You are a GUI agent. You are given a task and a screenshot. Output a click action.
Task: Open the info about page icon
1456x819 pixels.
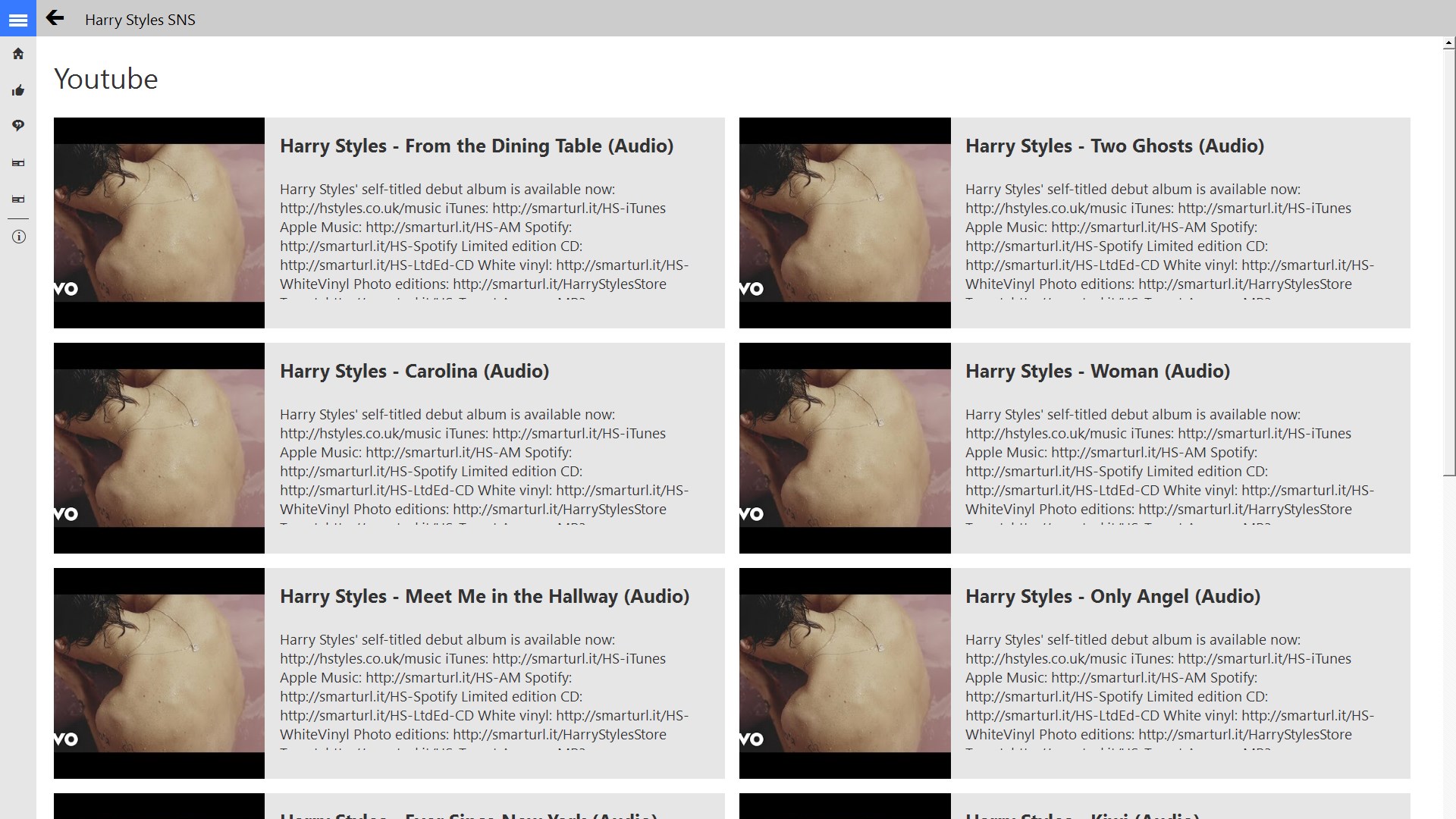[x=18, y=237]
